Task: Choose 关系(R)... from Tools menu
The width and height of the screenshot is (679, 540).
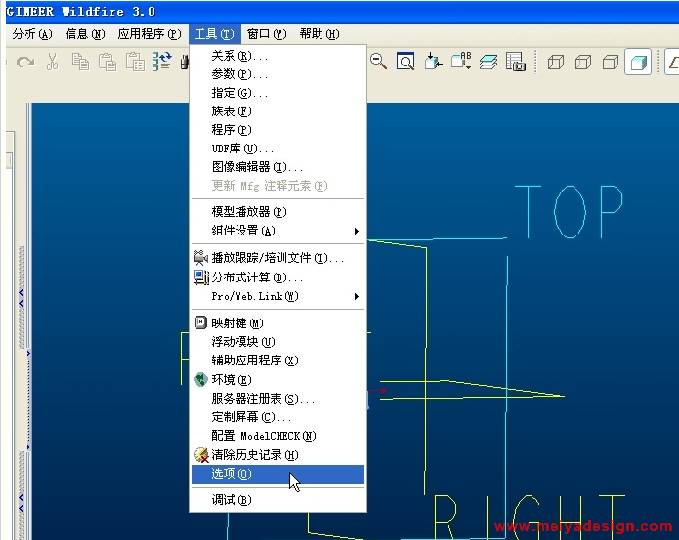Action: (278, 56)
